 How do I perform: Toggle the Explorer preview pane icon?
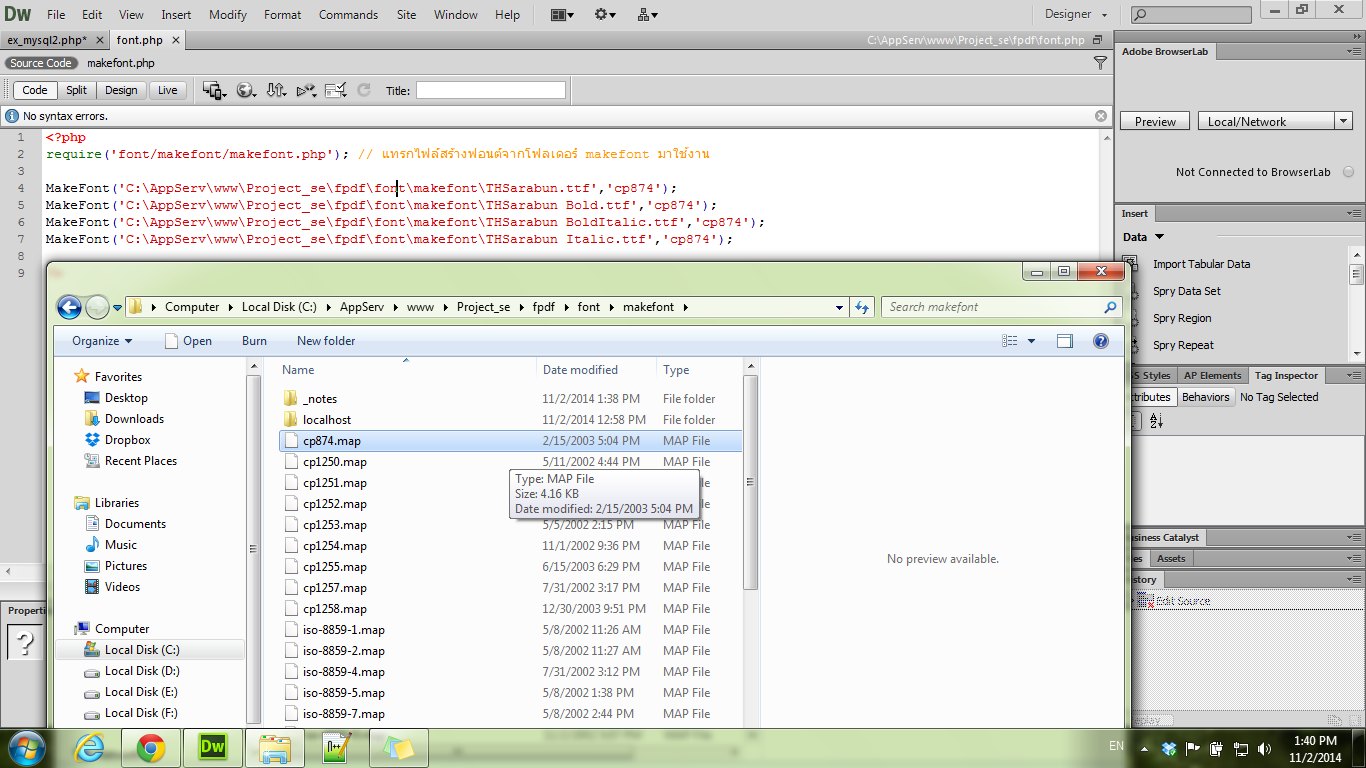[1065, 341]
